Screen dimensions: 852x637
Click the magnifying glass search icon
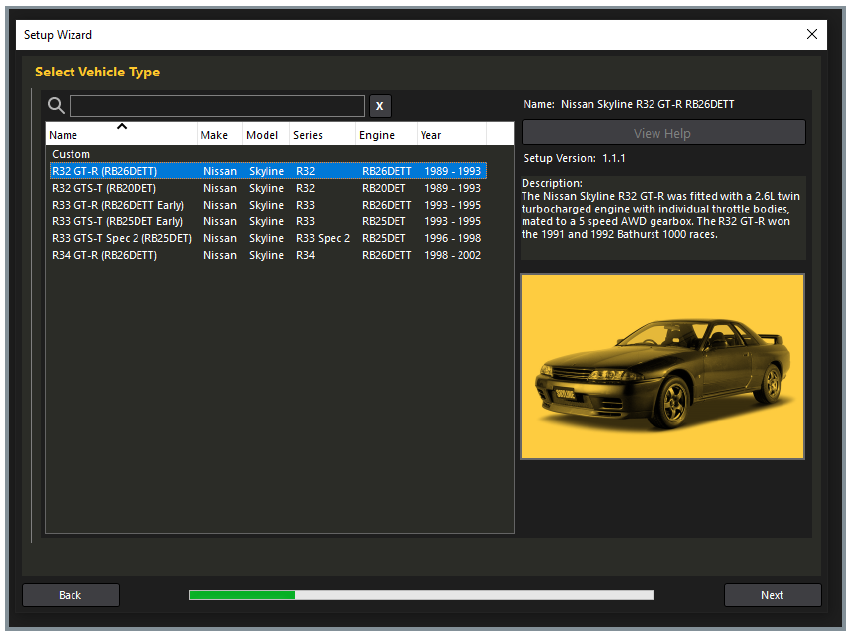(x=56, y=105)
